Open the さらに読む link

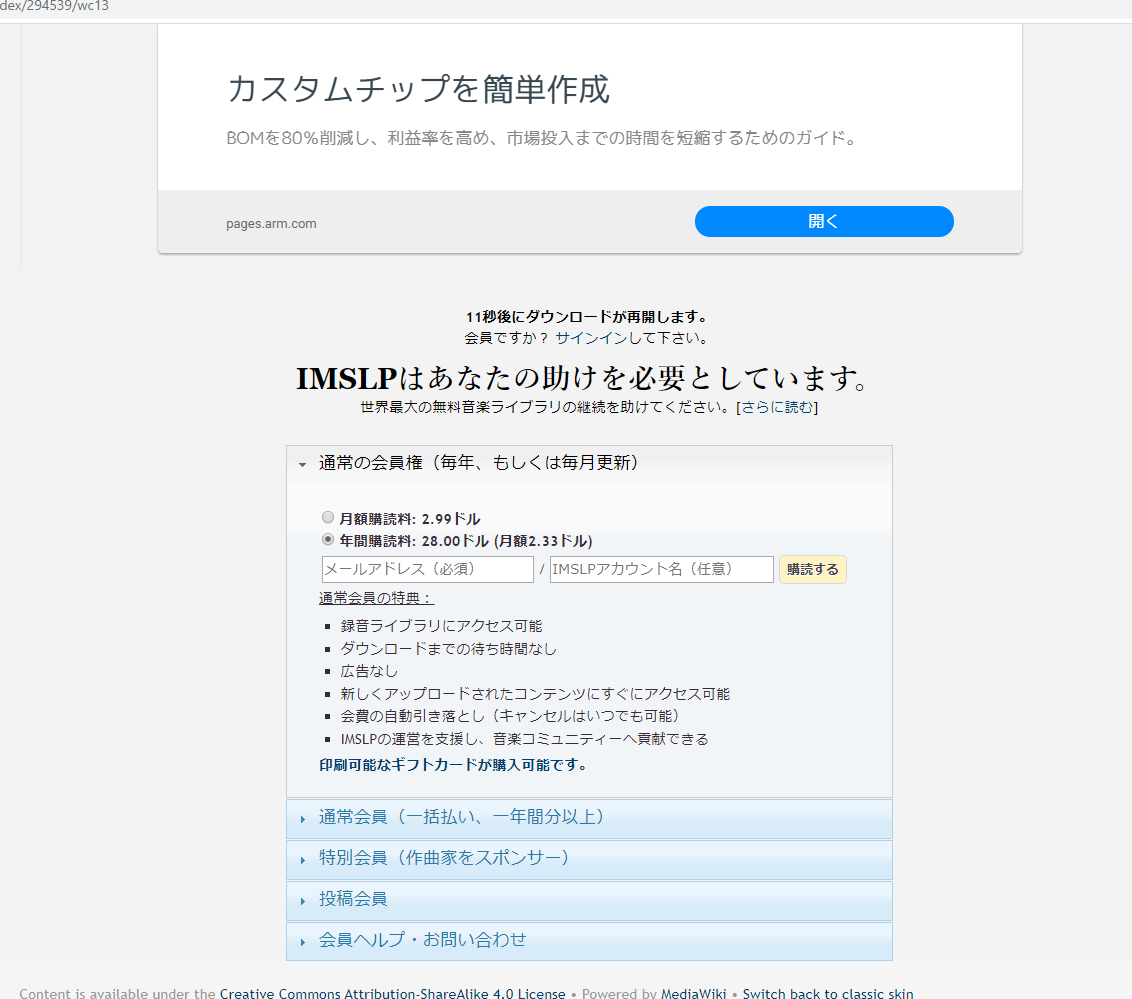[777, 407]
